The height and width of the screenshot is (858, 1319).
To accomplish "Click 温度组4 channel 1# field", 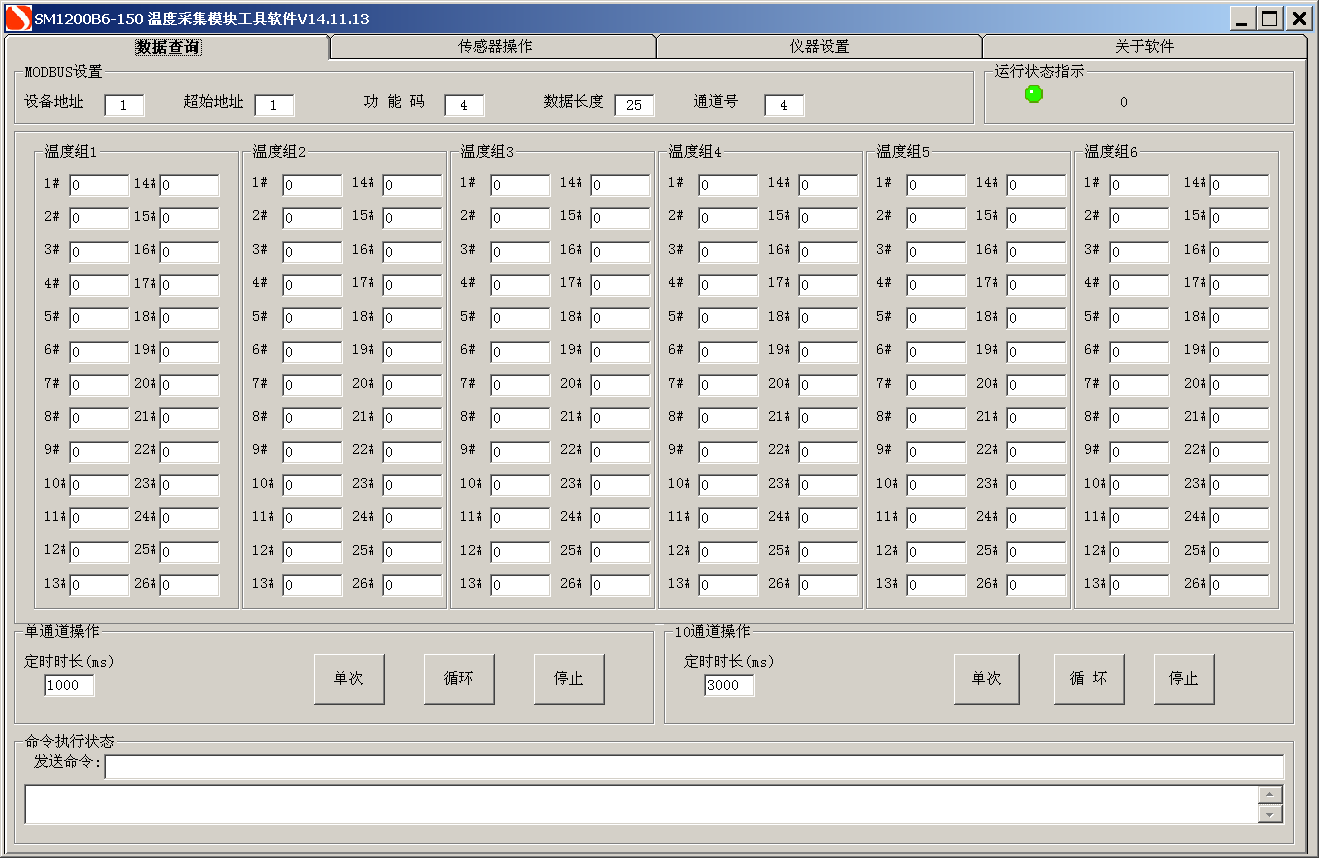I will tap(728, 185).
